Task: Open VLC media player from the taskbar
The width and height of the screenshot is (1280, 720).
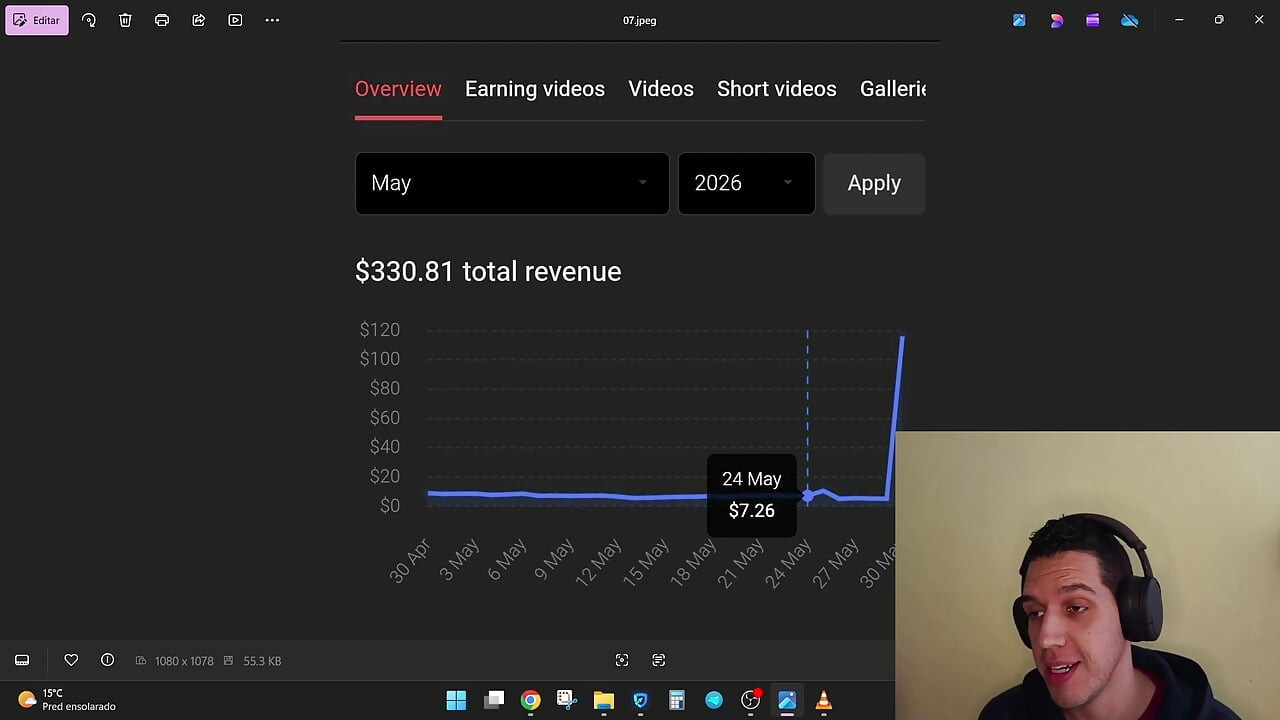Action: pos(824,700)
